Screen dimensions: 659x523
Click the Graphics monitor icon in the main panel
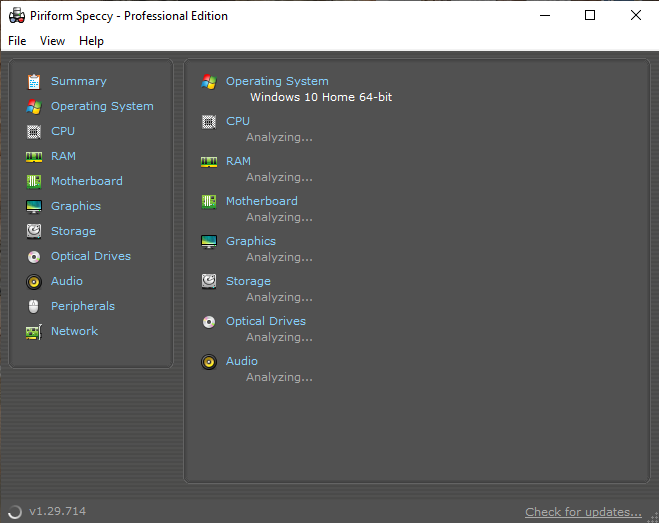click(x=209, y=241)
